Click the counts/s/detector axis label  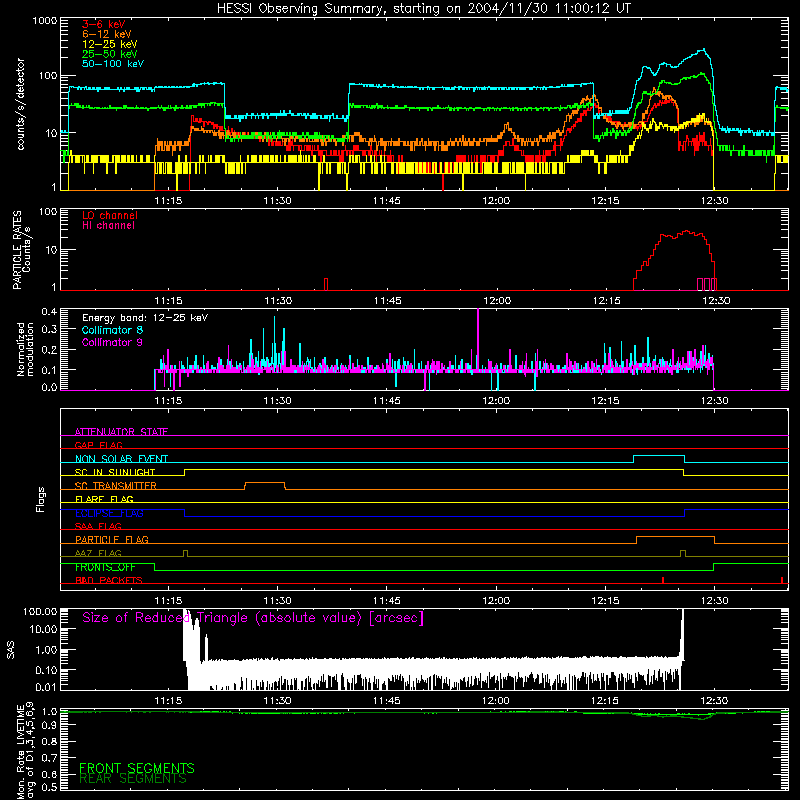point(20,104)
